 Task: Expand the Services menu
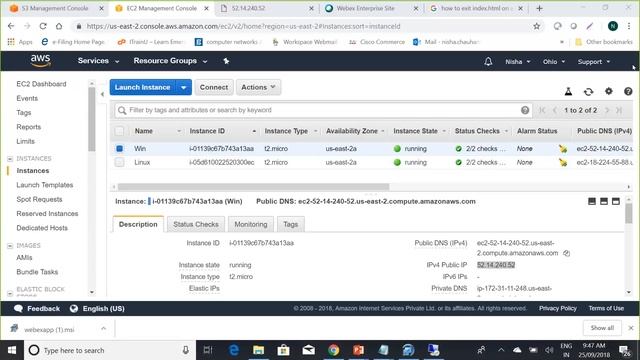tap(98, 61)
